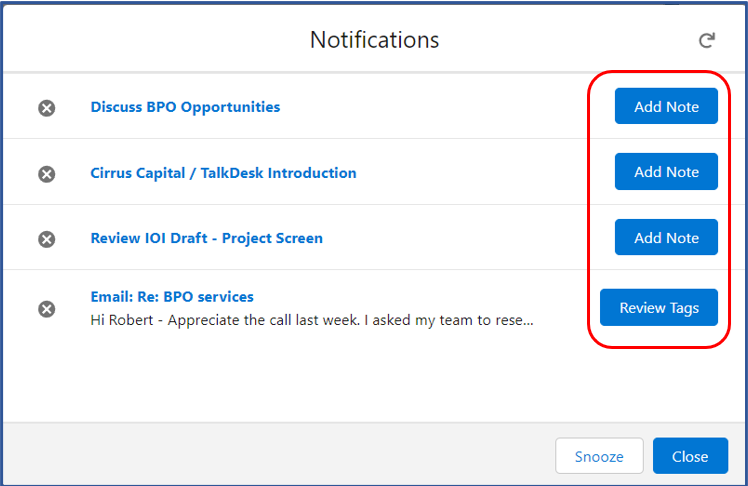Viewport: 748px width, 486px height.
Task: Open Review IOI Draft - Project Screen link
Action: click(207, 238)
